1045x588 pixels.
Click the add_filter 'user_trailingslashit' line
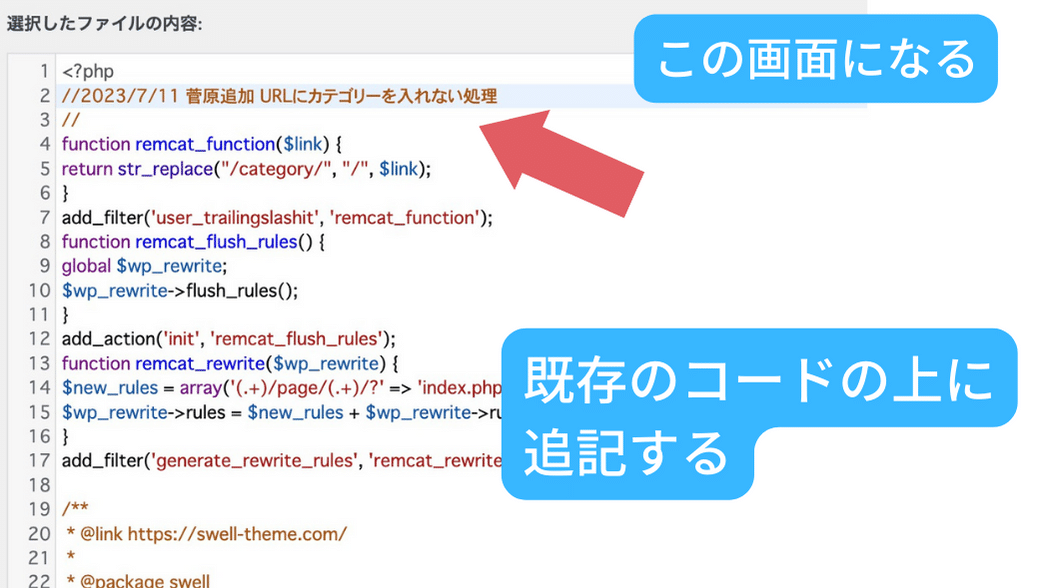tap(277, 217)
